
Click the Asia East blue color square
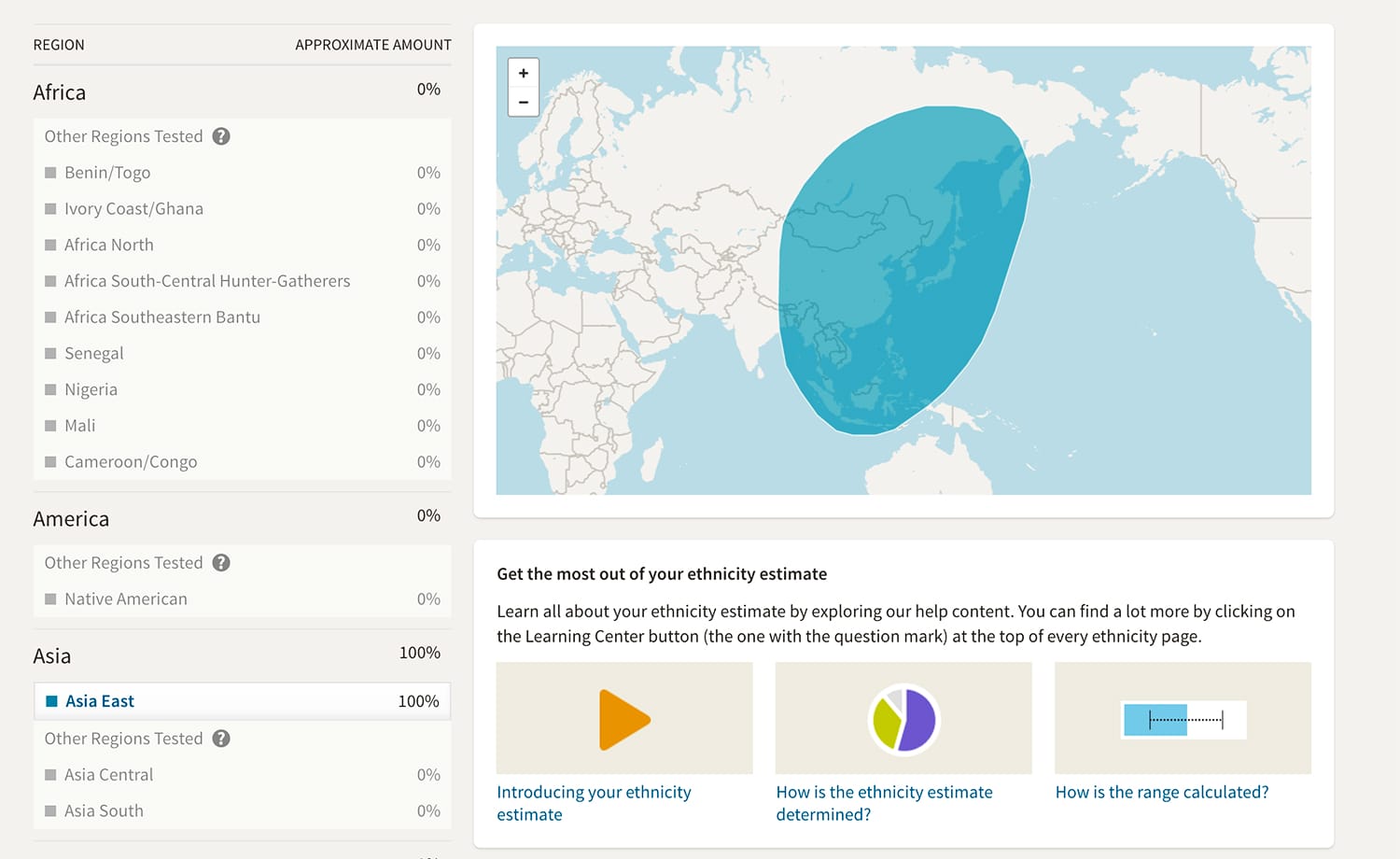52,701
